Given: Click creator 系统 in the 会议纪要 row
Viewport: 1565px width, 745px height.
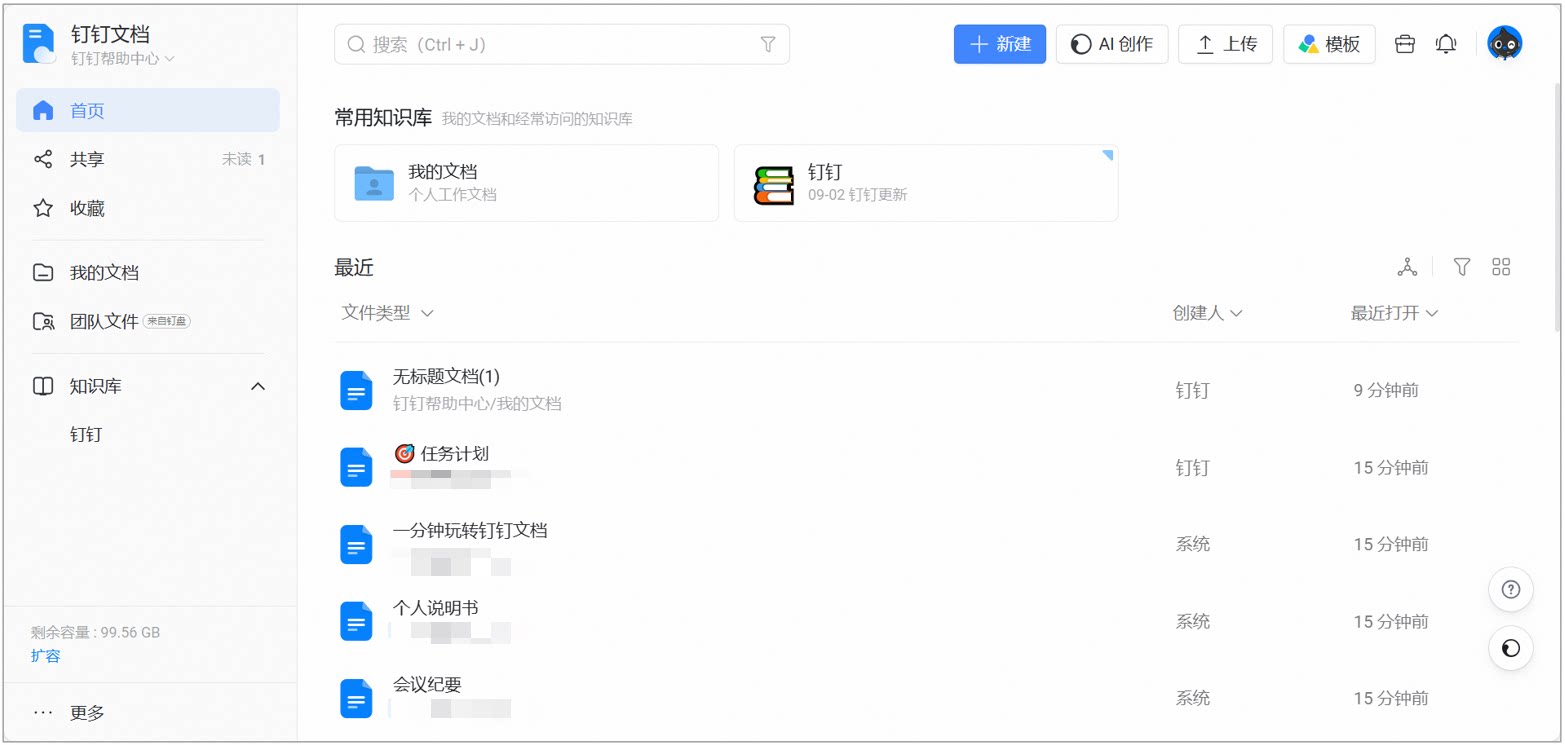Looking at the screenshot, I should [x=1192, y=698].
